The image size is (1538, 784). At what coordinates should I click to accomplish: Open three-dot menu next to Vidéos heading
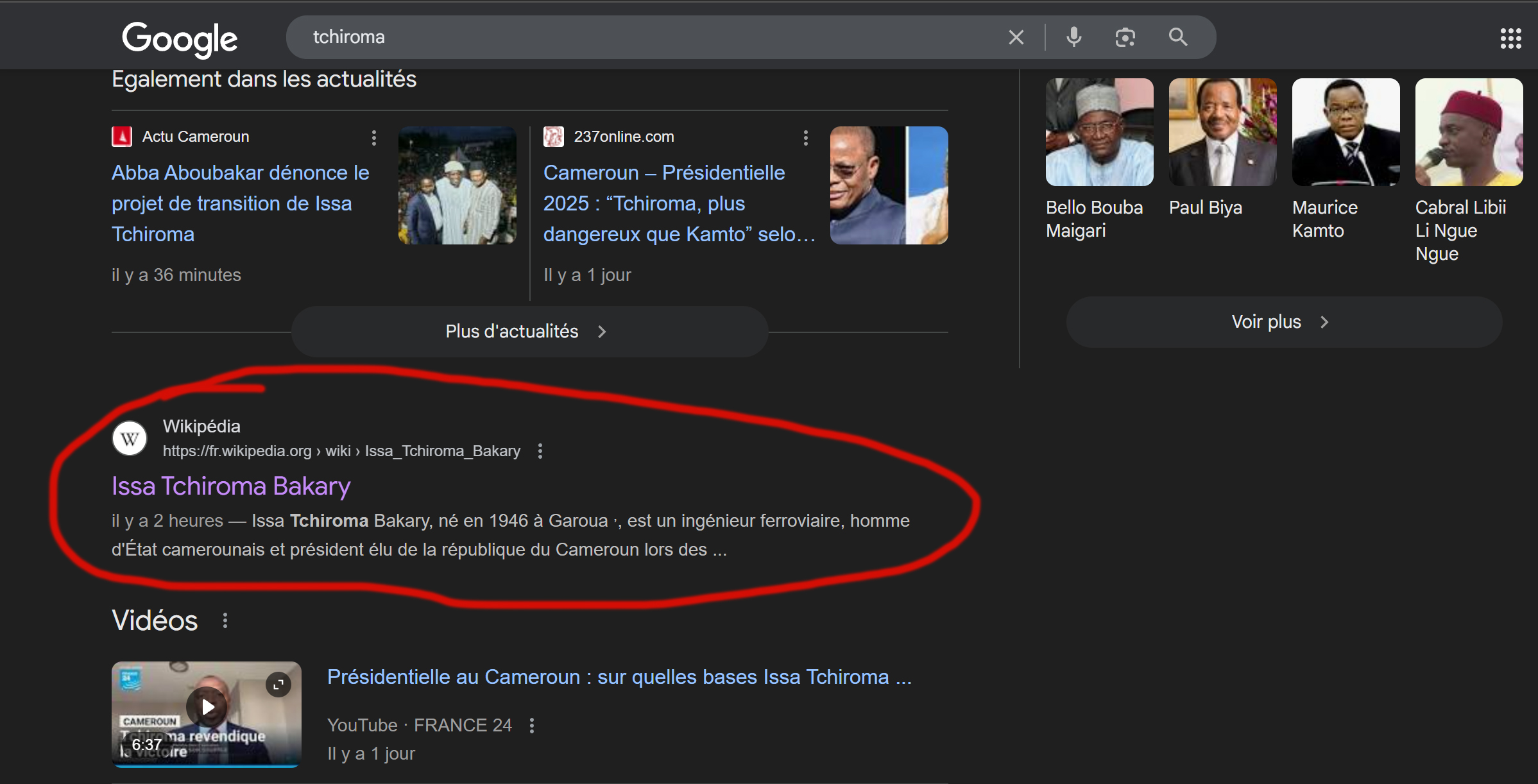point(225,620)
